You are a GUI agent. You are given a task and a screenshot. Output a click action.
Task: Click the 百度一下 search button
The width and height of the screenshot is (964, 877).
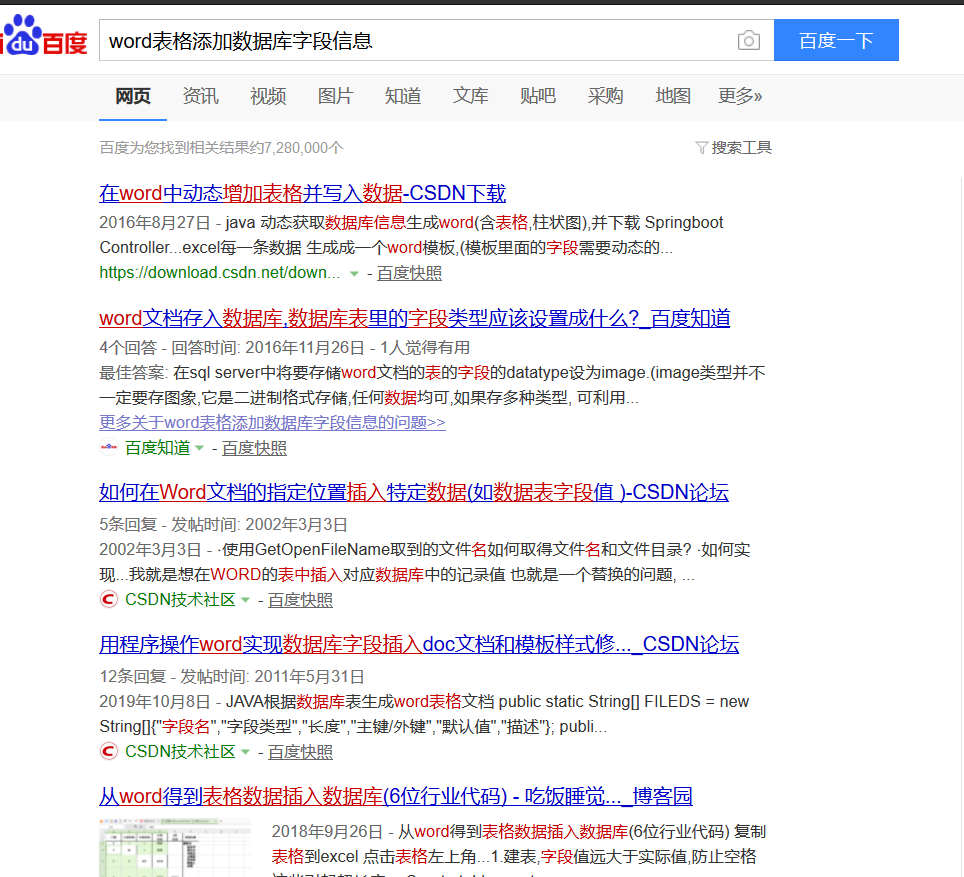tap(836, 41)
